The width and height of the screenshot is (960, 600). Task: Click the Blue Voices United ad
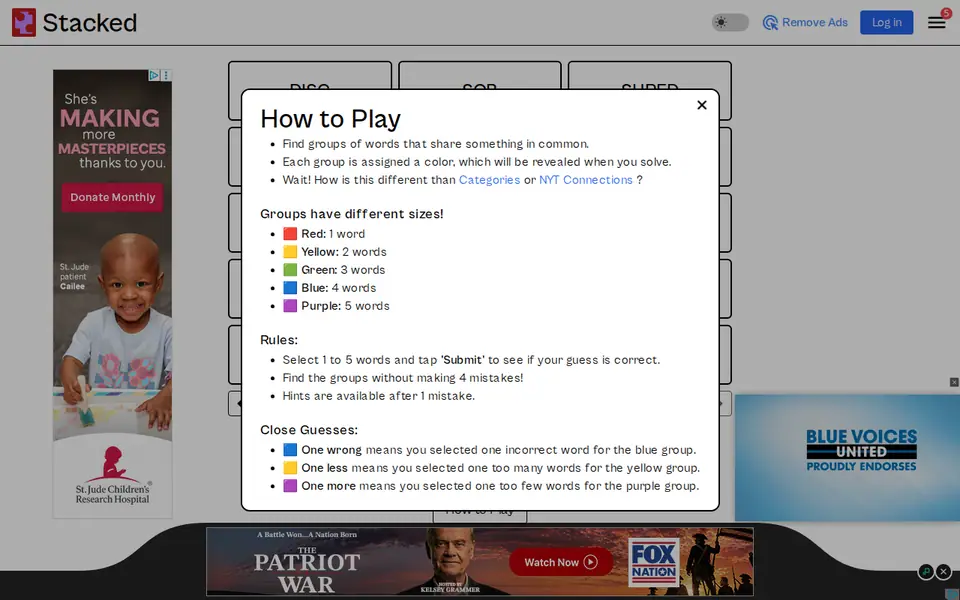coord(847,458)
